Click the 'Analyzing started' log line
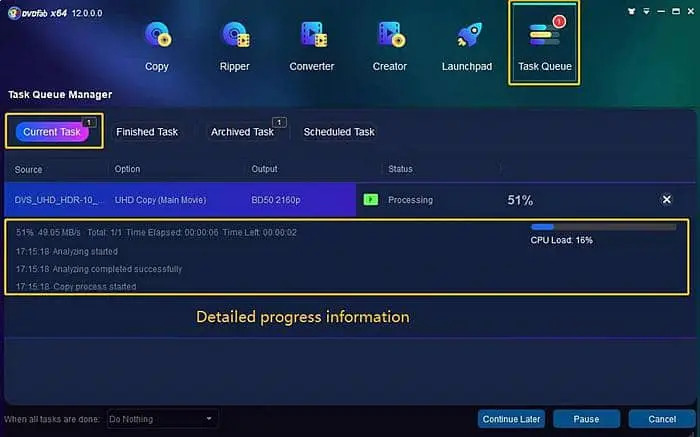 pyautogui.click(x=67, y=251)
